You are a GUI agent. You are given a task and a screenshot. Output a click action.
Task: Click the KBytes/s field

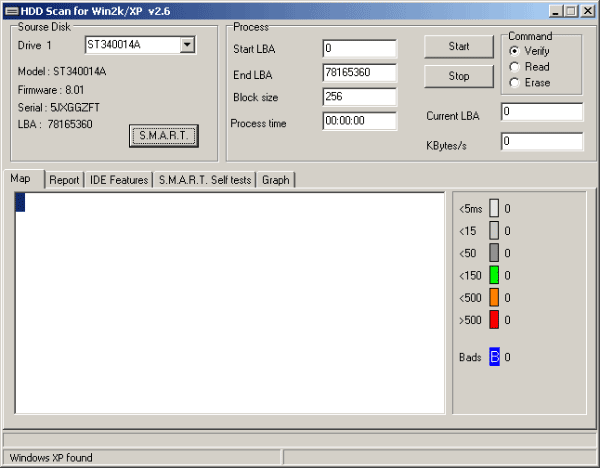pyautogui.click(x=542, y=142)
